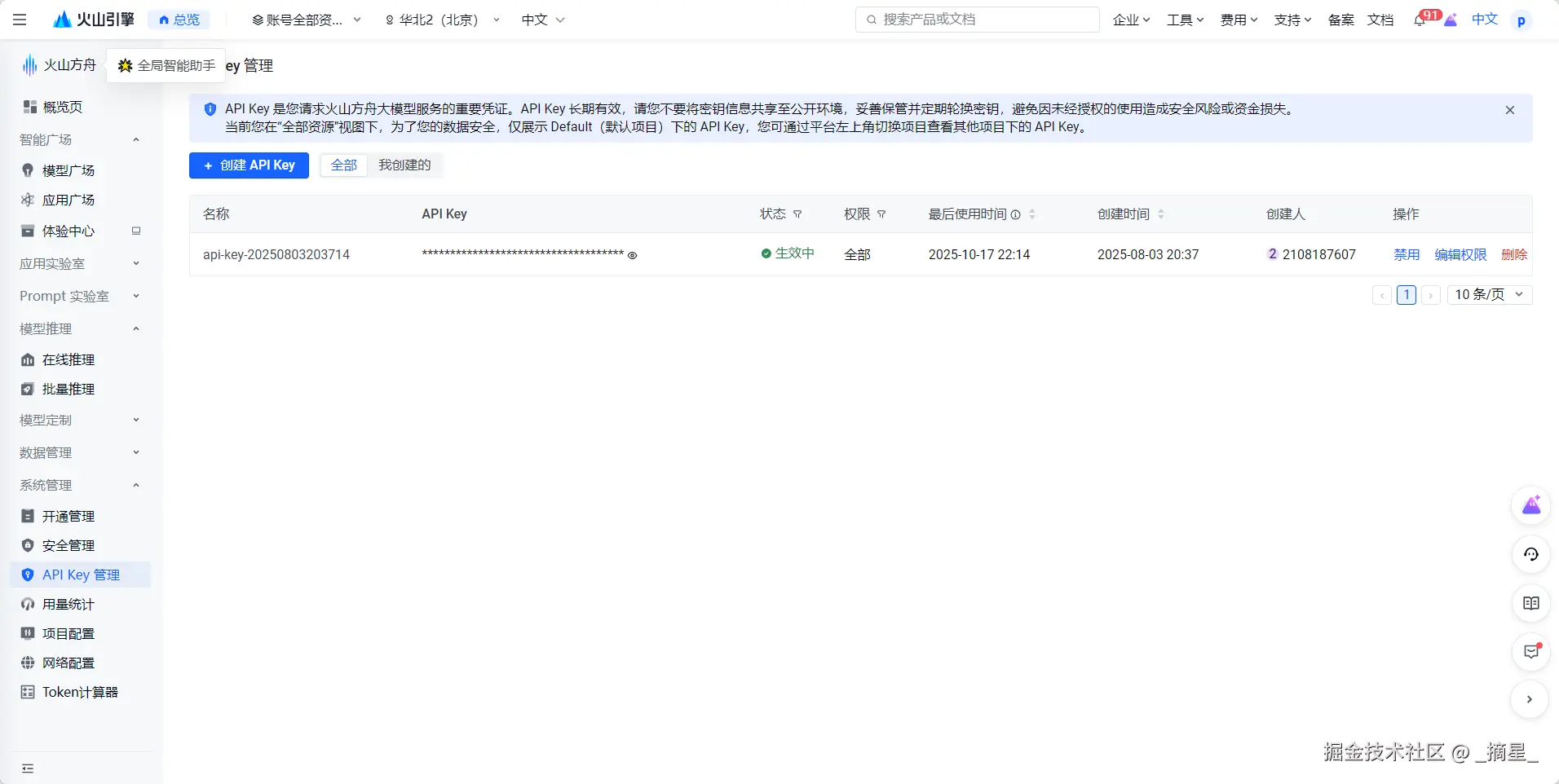Go to previous page of results
This screenshot has width=1559, height=784.
tap(1382, 295)
